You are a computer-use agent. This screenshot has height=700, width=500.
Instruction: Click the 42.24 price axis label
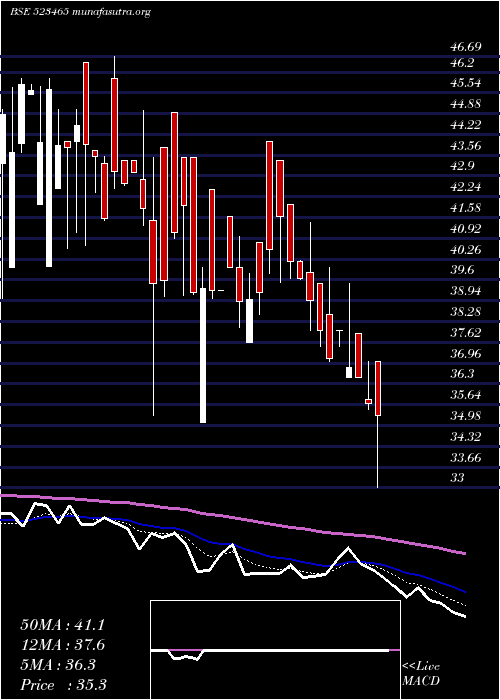tap(464, 187)
